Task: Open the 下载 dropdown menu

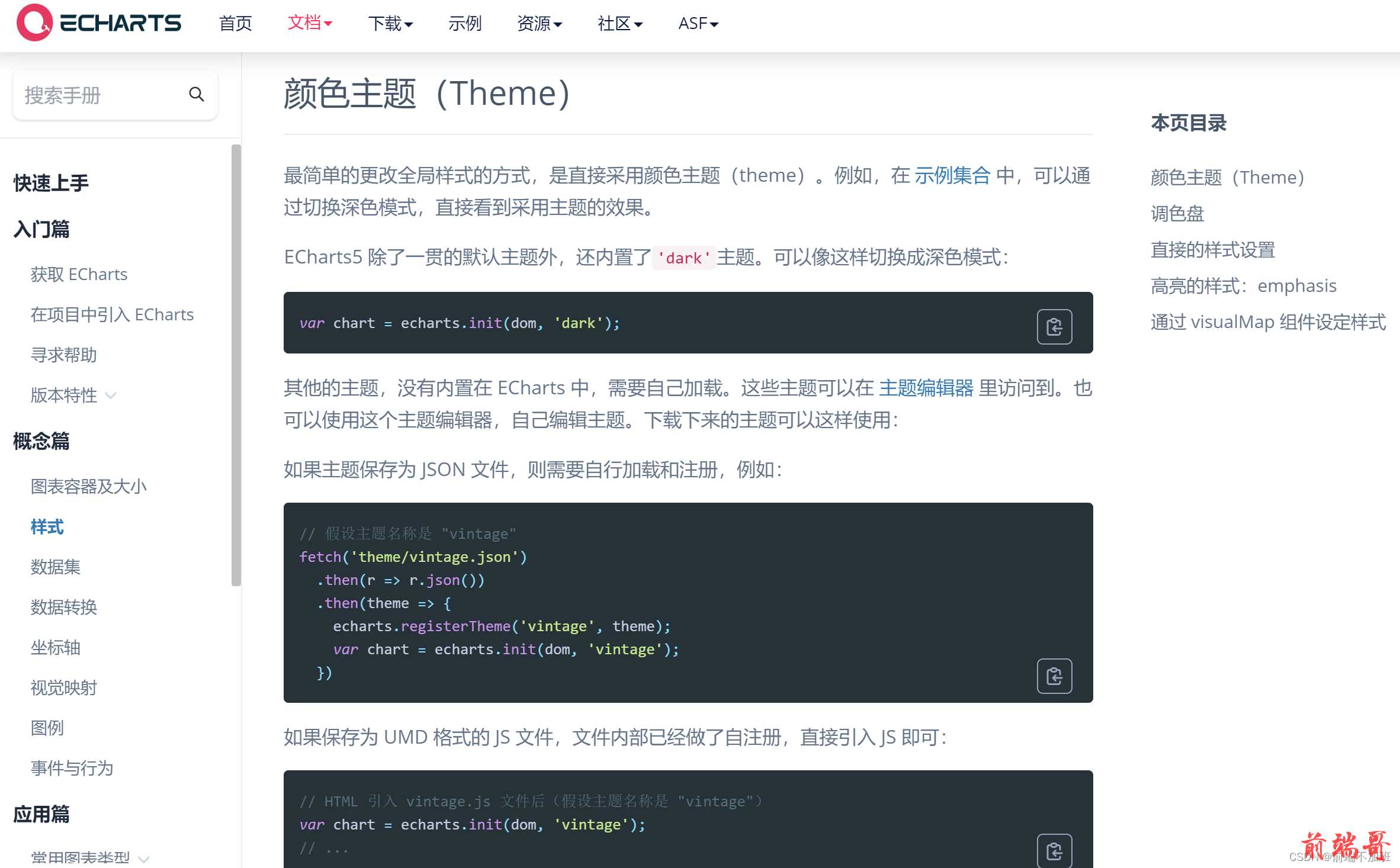Action: [x=390, y=23]
